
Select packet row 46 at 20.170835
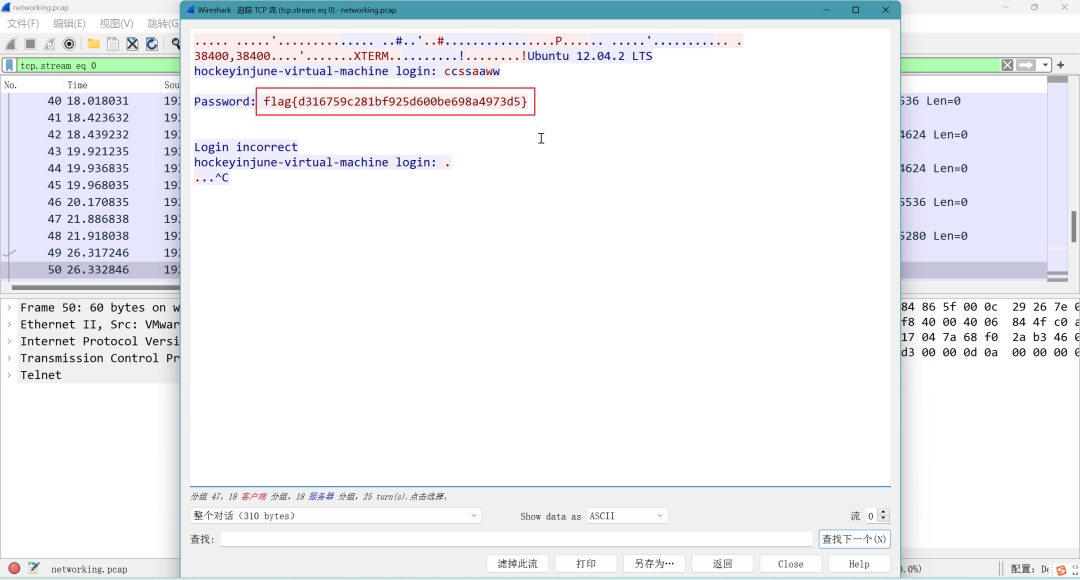[90, 202]
